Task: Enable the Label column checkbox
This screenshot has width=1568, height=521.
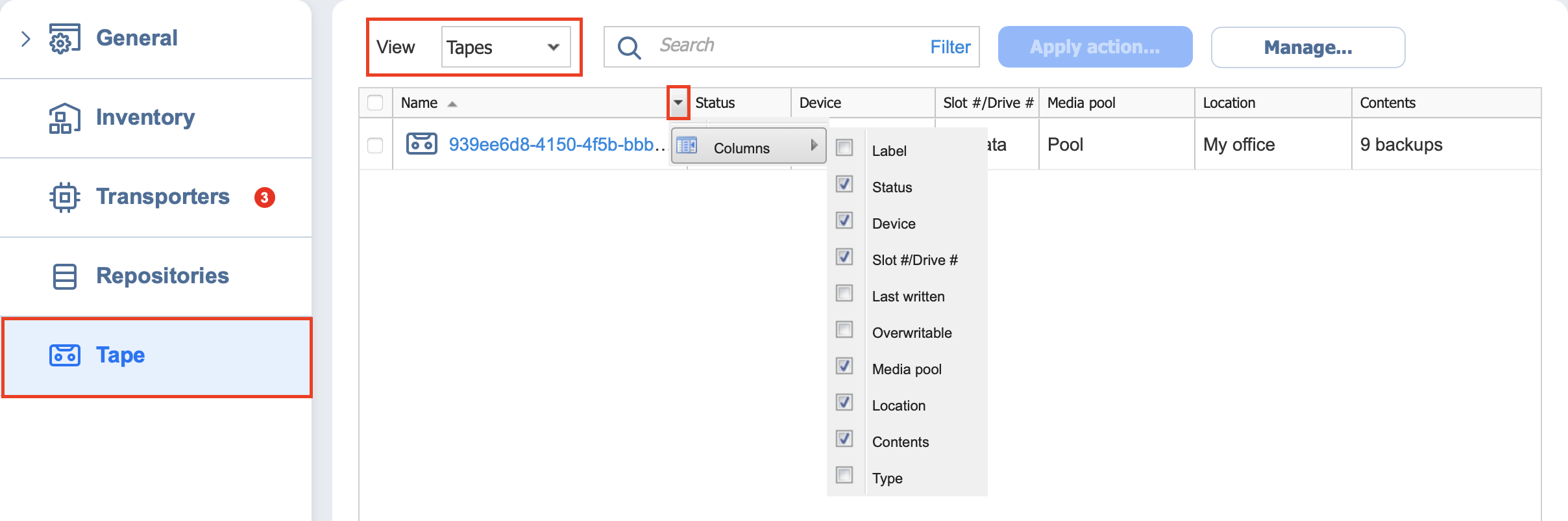Action: [844, 148]
